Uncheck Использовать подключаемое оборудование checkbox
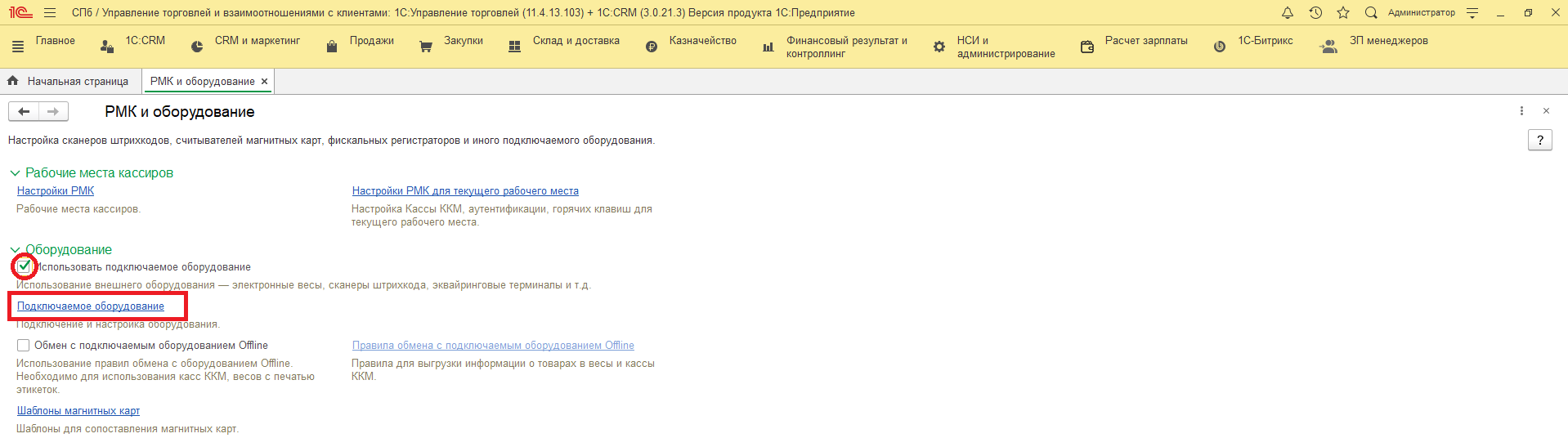1568x447 pixels. pos(24,266)
